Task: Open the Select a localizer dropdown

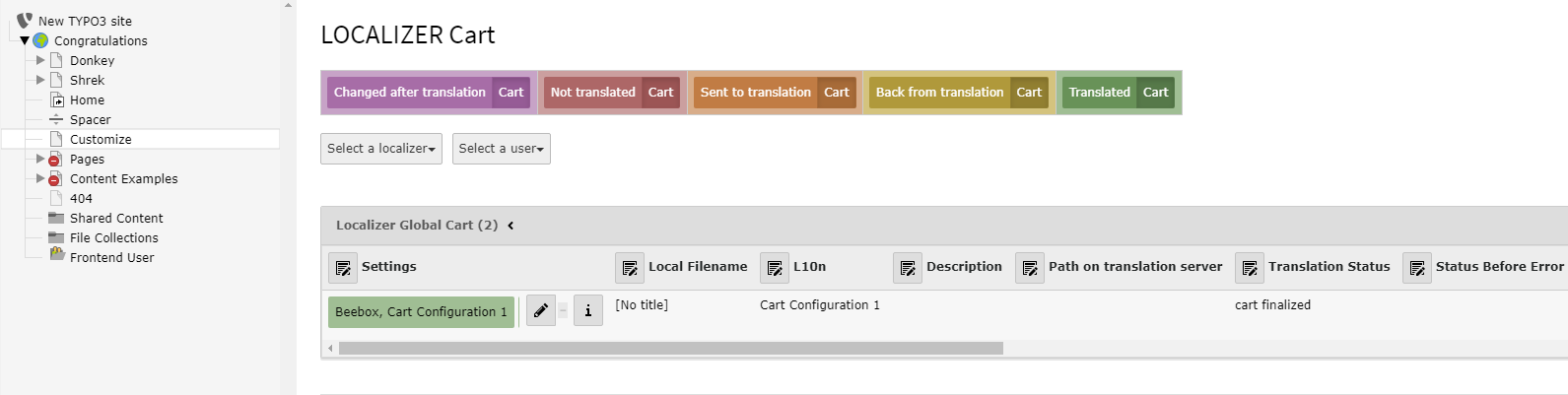Action: (381, 149)
